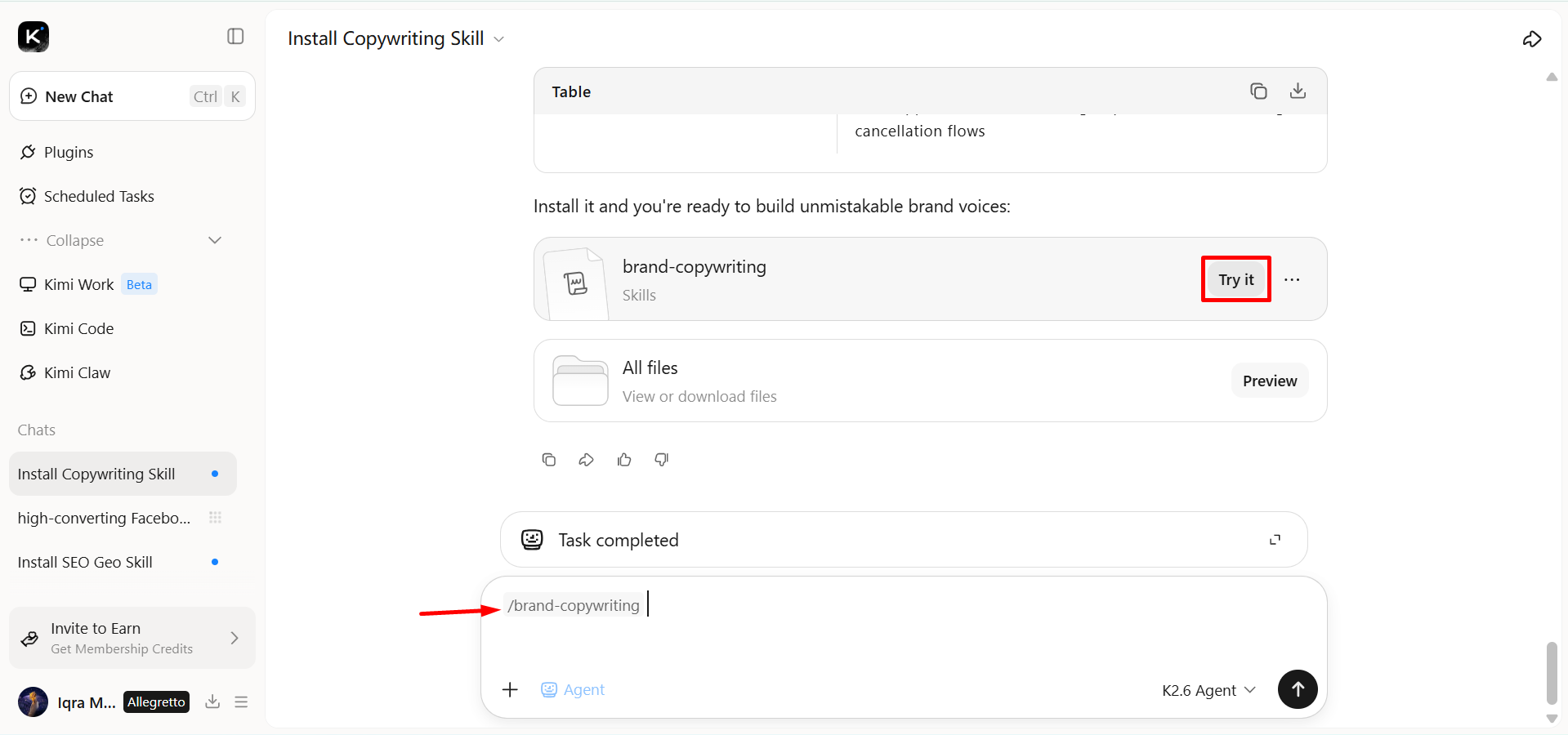The width and height of the screenshot is (1568, 735).
Task: Dislike the response with thumbs down
Action: [662, 460]
